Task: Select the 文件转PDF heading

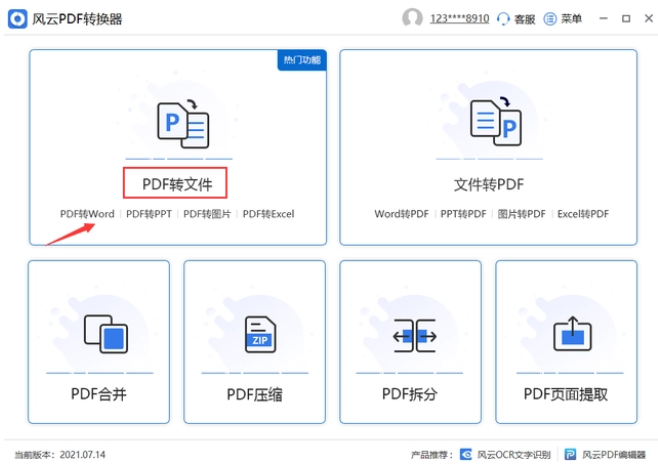Action: (489, 184)
